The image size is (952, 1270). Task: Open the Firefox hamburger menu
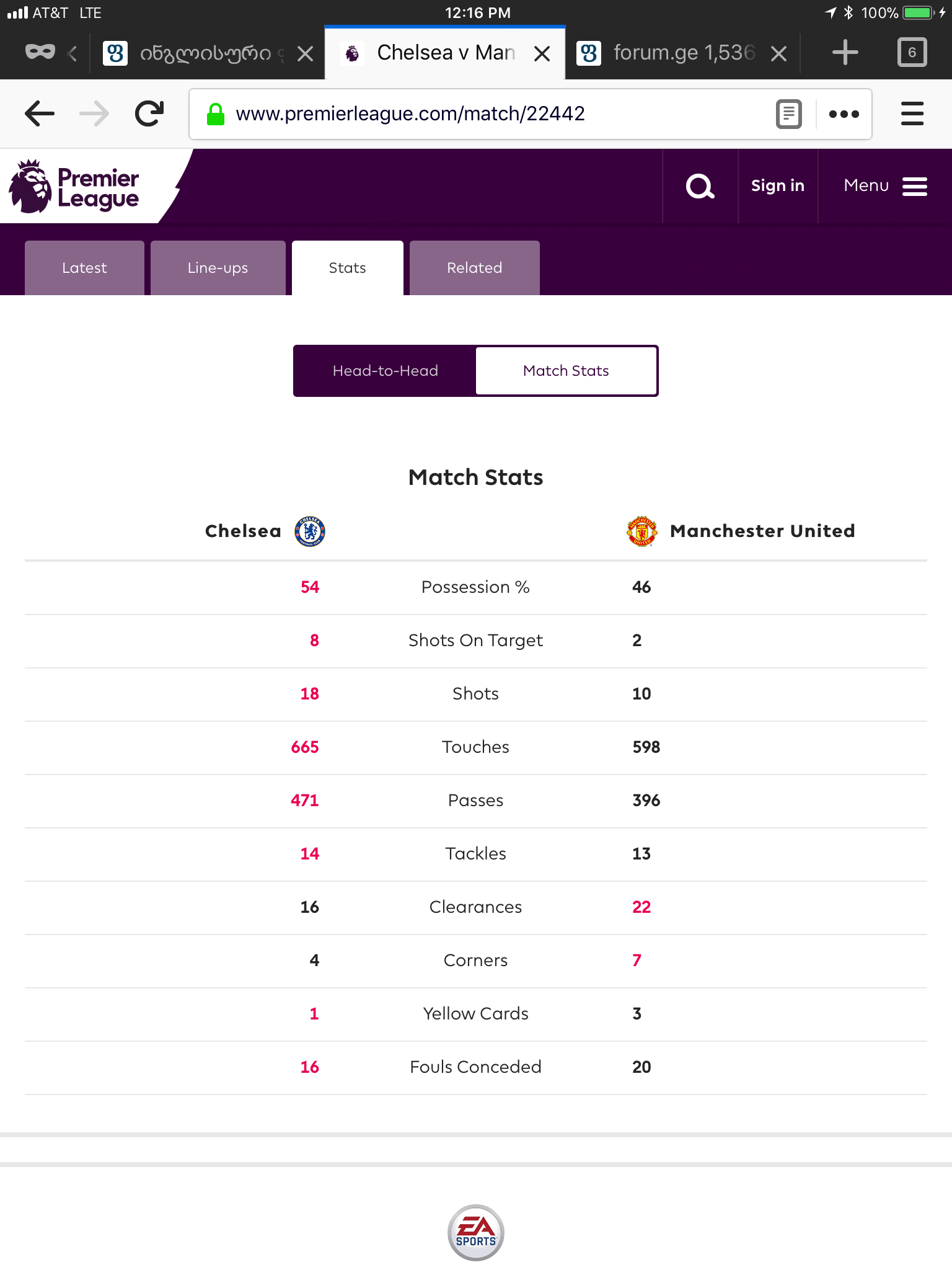pos(912,114)
